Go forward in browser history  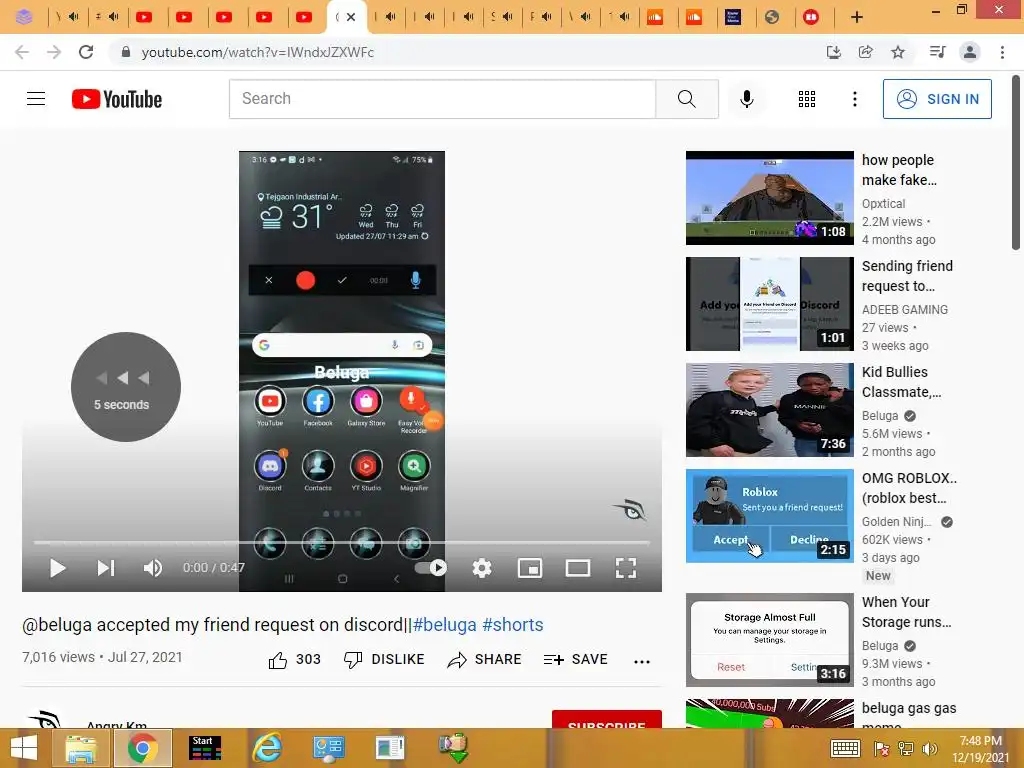(x=54, y=52)
